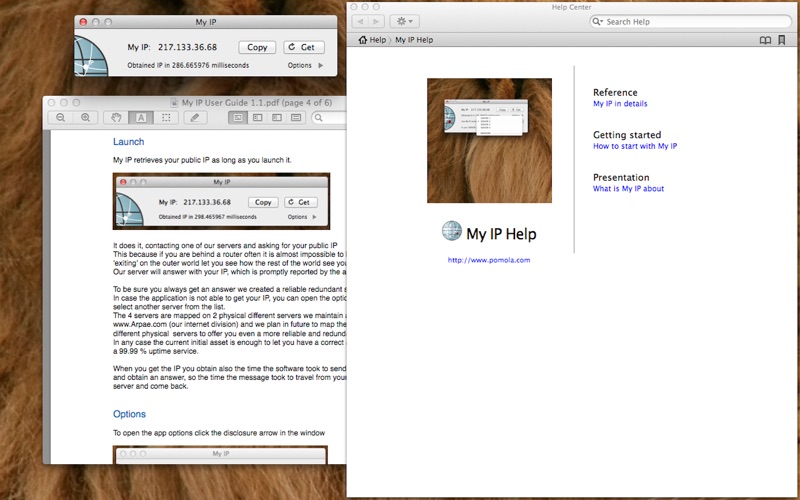The image size is (800, 500).
Task: Switch to contact sheet view in Preview
Action: [296, 118]
